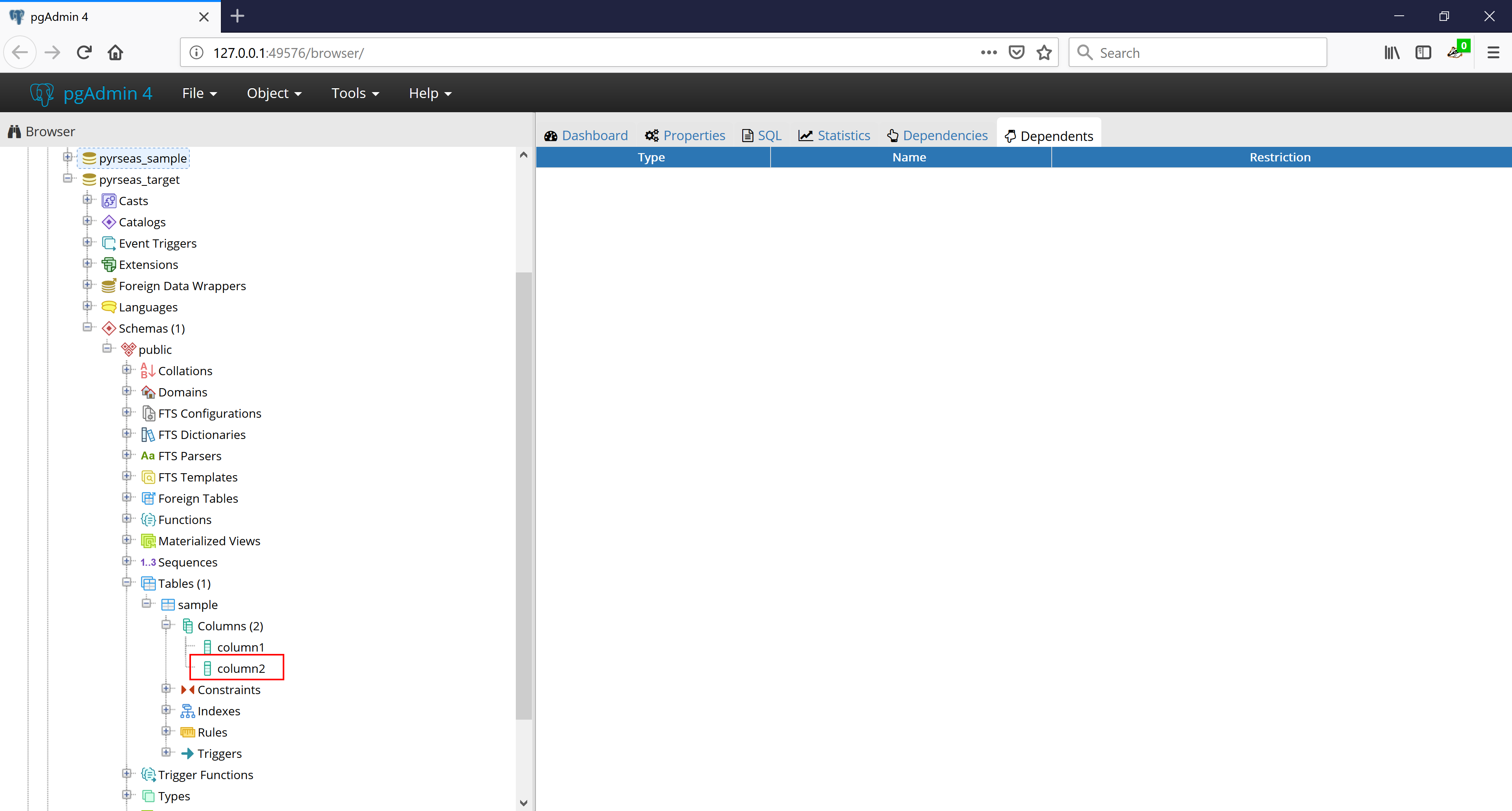Click the Triggers arrow icon

pyautogui.click(x=187, y=754)
